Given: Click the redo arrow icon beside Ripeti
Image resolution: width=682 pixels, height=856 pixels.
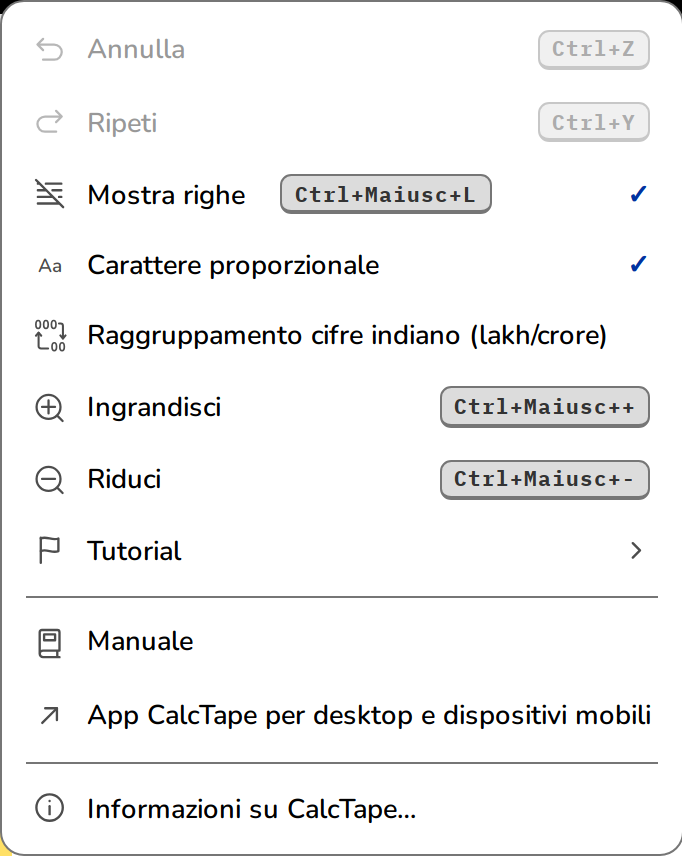Looking at the screenshot, I should coord(50,122).
